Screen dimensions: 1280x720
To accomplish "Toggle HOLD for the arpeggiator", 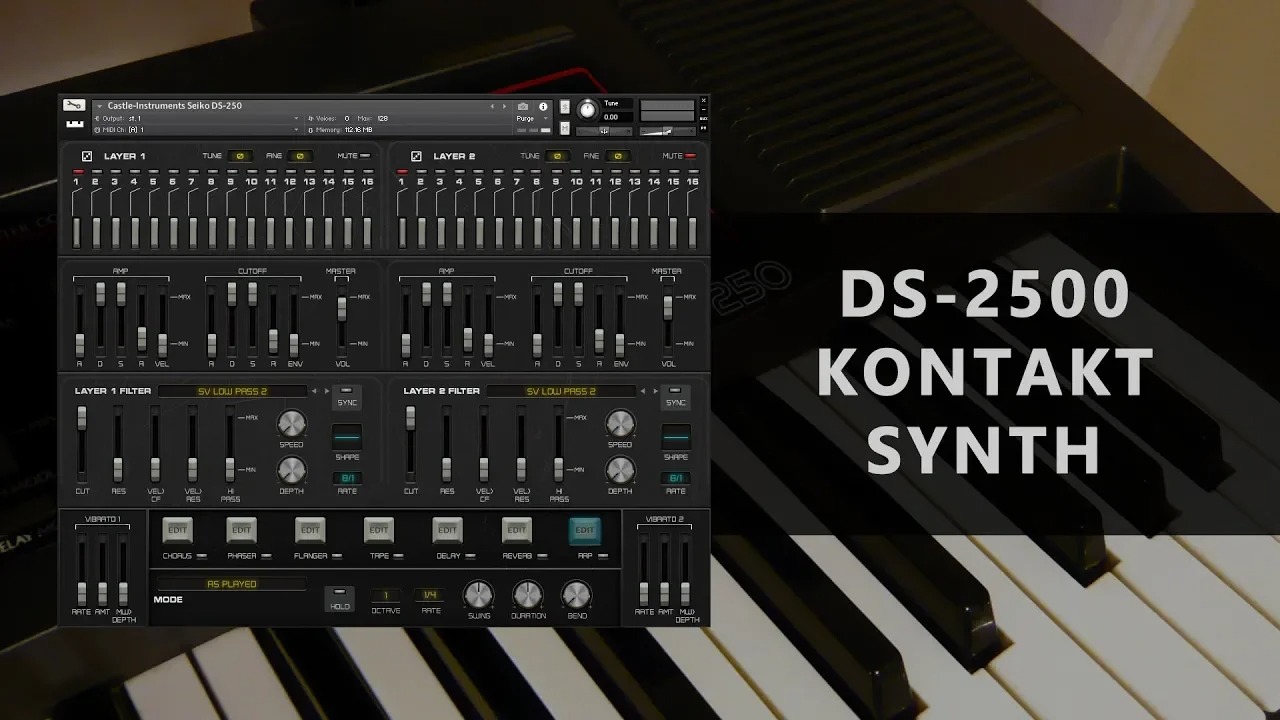I will click(x=340, y=598).
